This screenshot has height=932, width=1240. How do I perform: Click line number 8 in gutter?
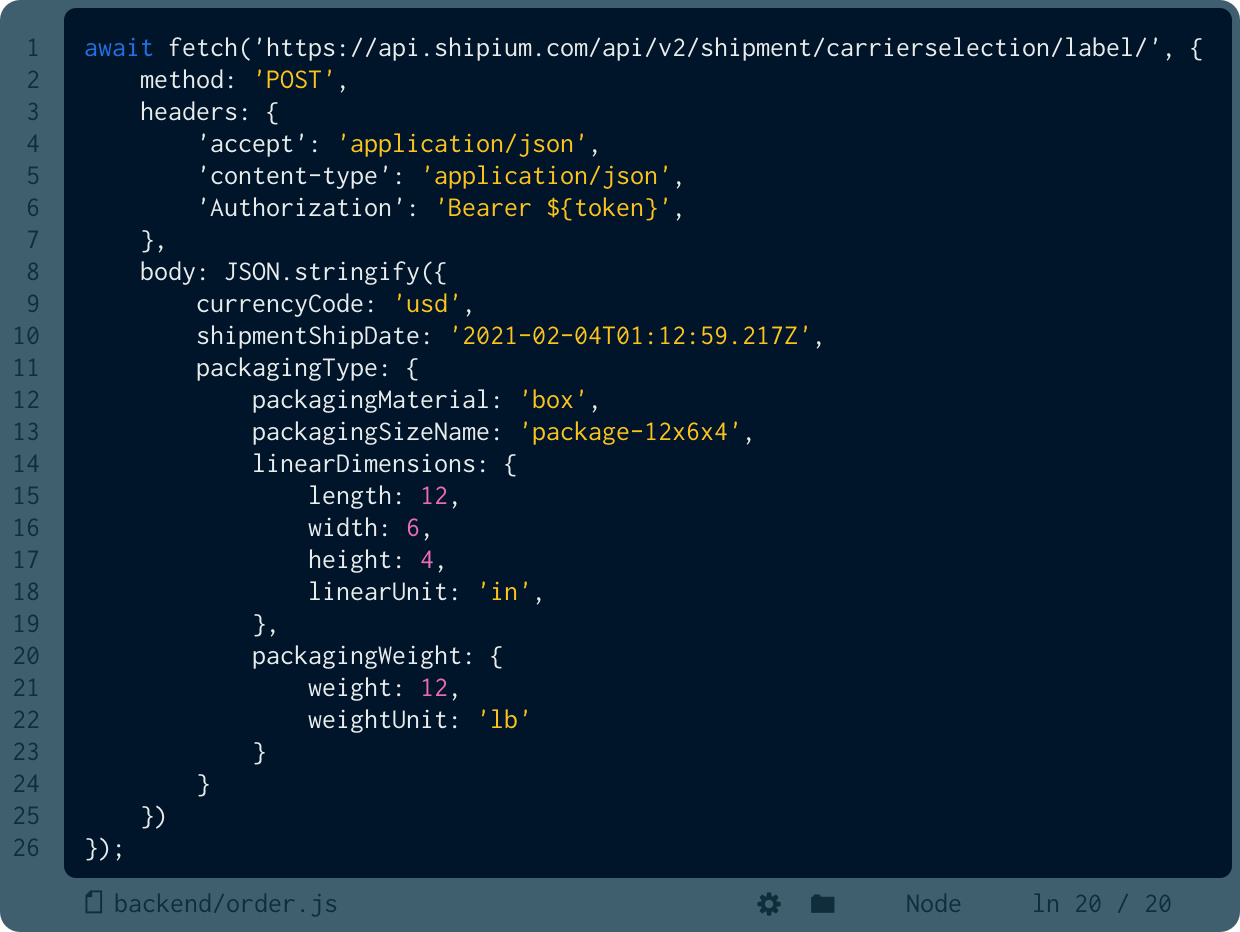pos(33,272)
